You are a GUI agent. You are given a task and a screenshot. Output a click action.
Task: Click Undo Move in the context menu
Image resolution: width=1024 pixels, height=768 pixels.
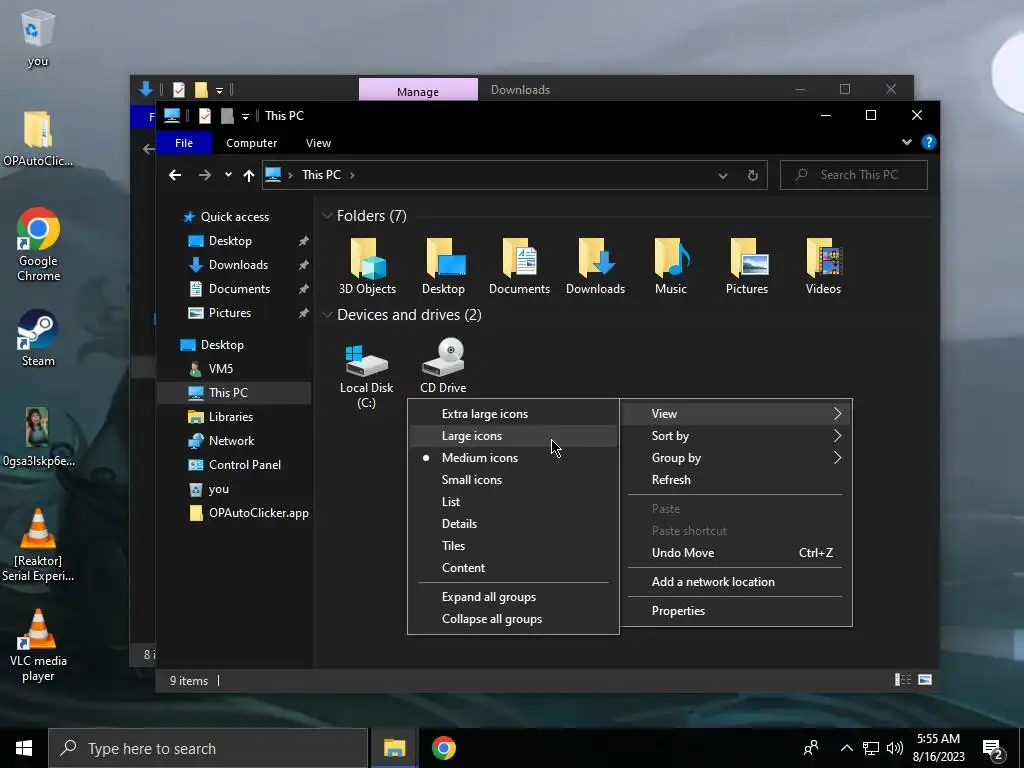pyautogui.click(x=736, y=552)
